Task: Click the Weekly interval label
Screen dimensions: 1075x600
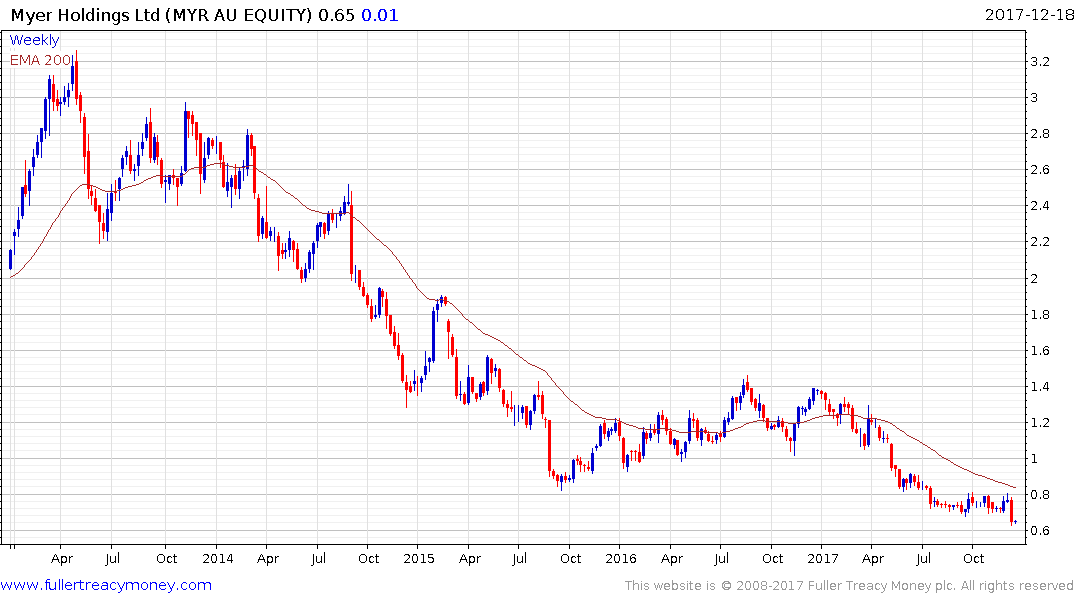Action: pyautogui.click(x=34, y=40)
